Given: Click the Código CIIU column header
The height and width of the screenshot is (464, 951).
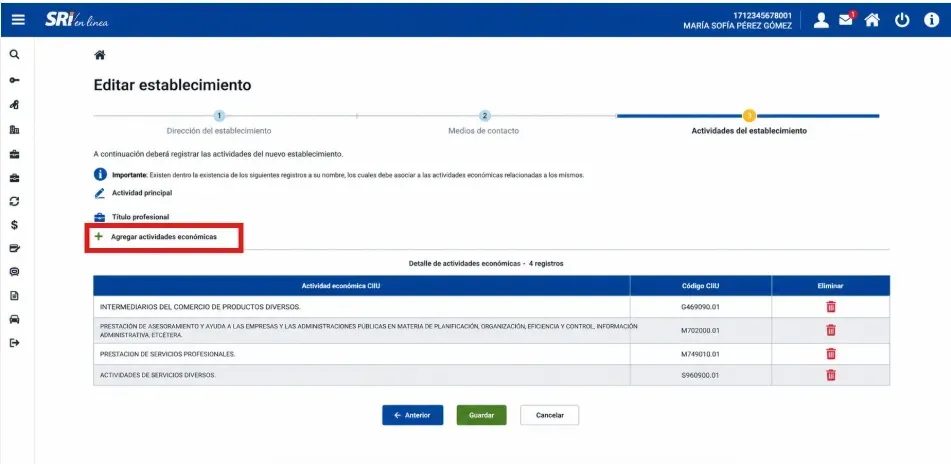Looking at the screenshot, I should click(701, 286).
